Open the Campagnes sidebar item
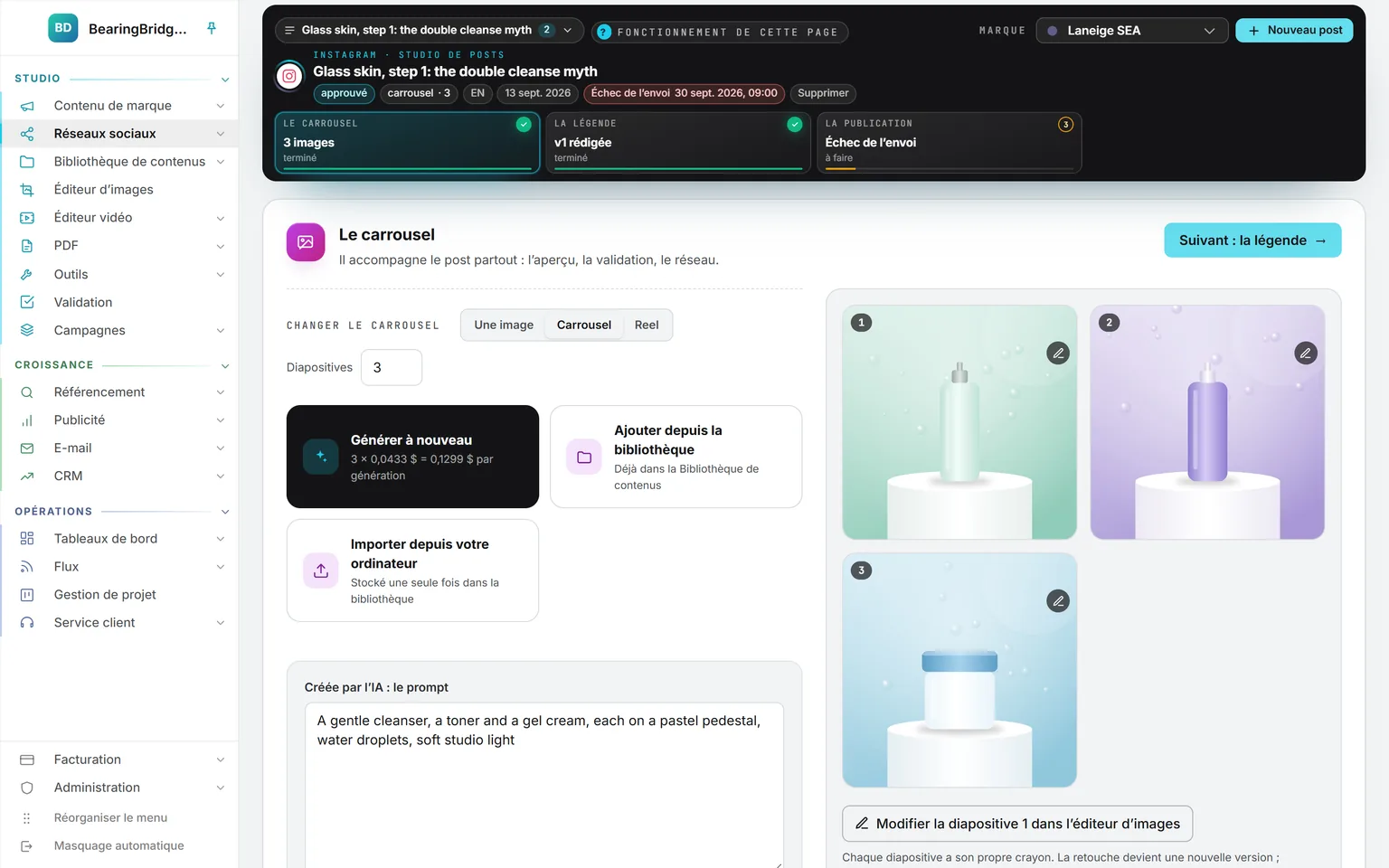 [x=119, y=330]
